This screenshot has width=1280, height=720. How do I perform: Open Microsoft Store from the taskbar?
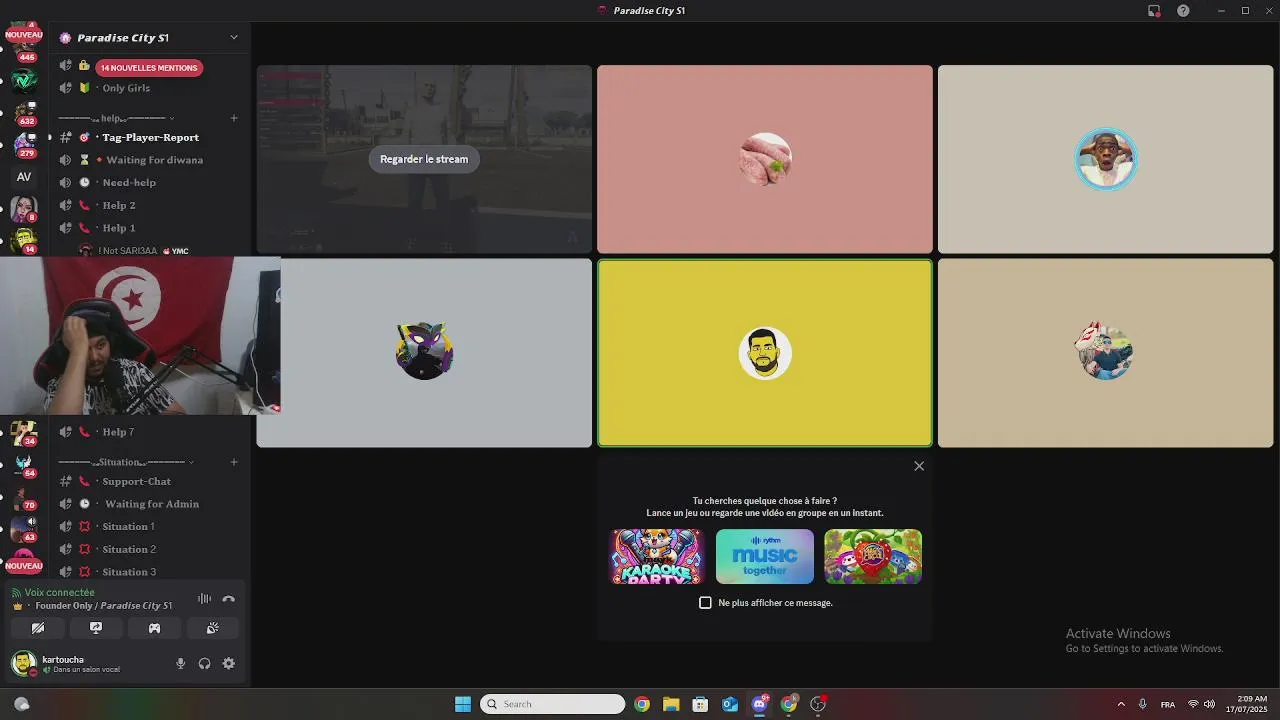pos(700,704)
